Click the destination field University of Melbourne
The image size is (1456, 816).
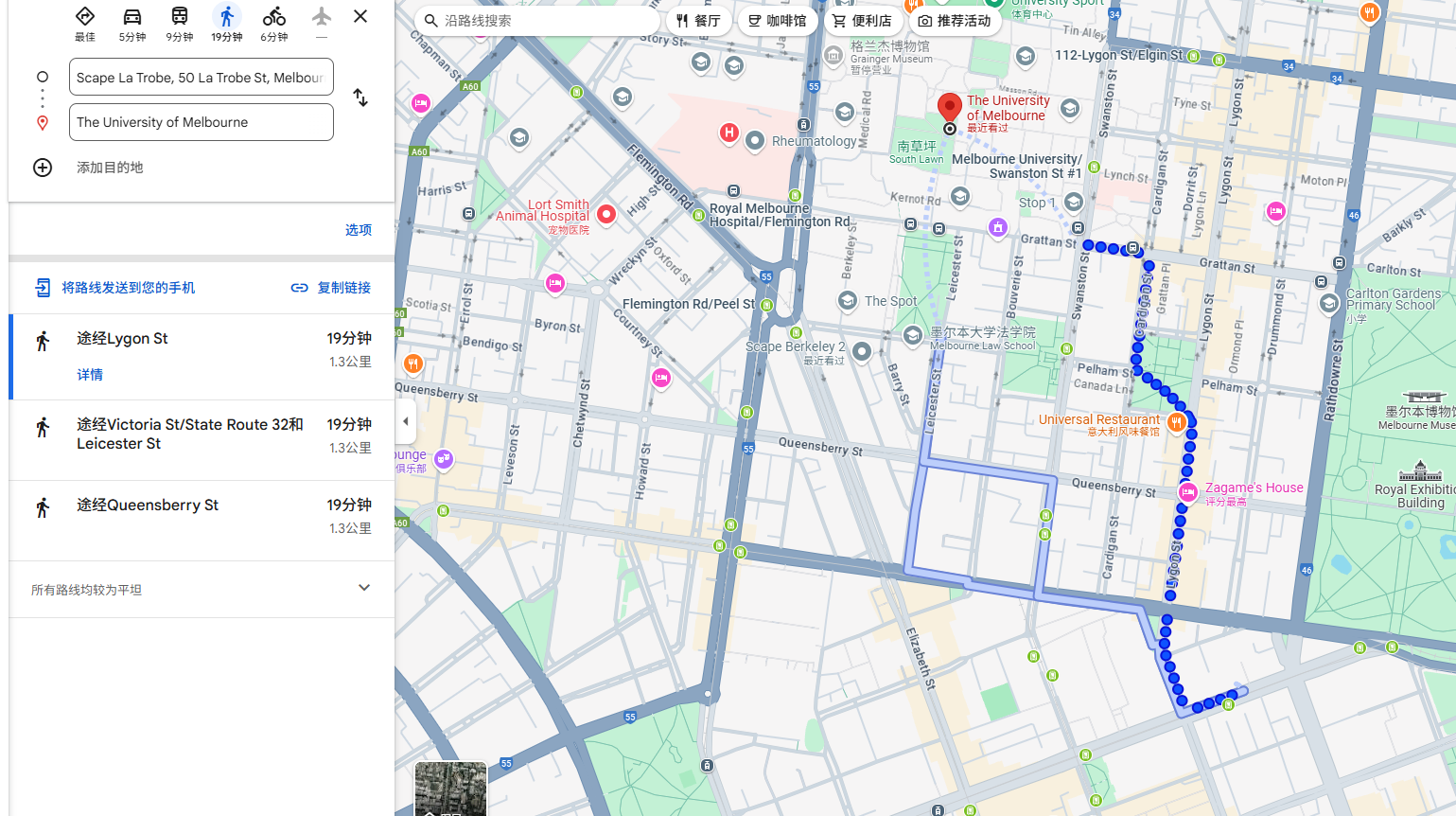pyautogui.click(x=202, y=122)
